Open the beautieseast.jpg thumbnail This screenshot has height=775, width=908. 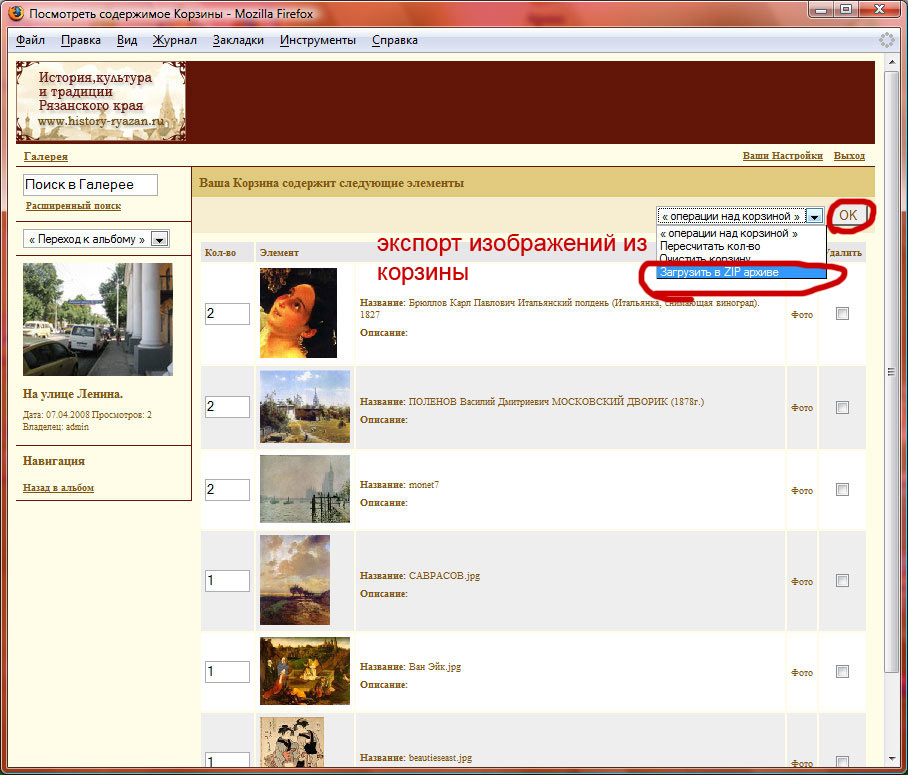click(x=292, y=742)
